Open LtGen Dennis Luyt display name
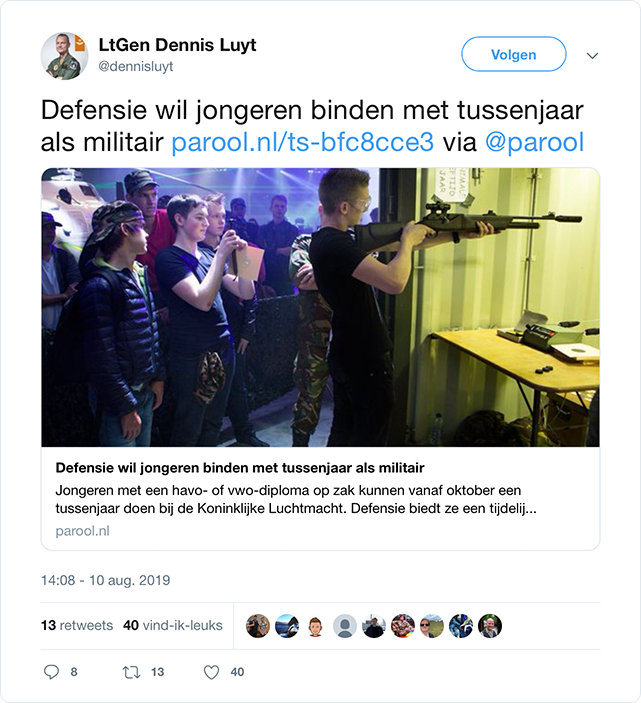The height and width of the screenshot is (703, 641). pyautogui.click(x=177, y=45)
